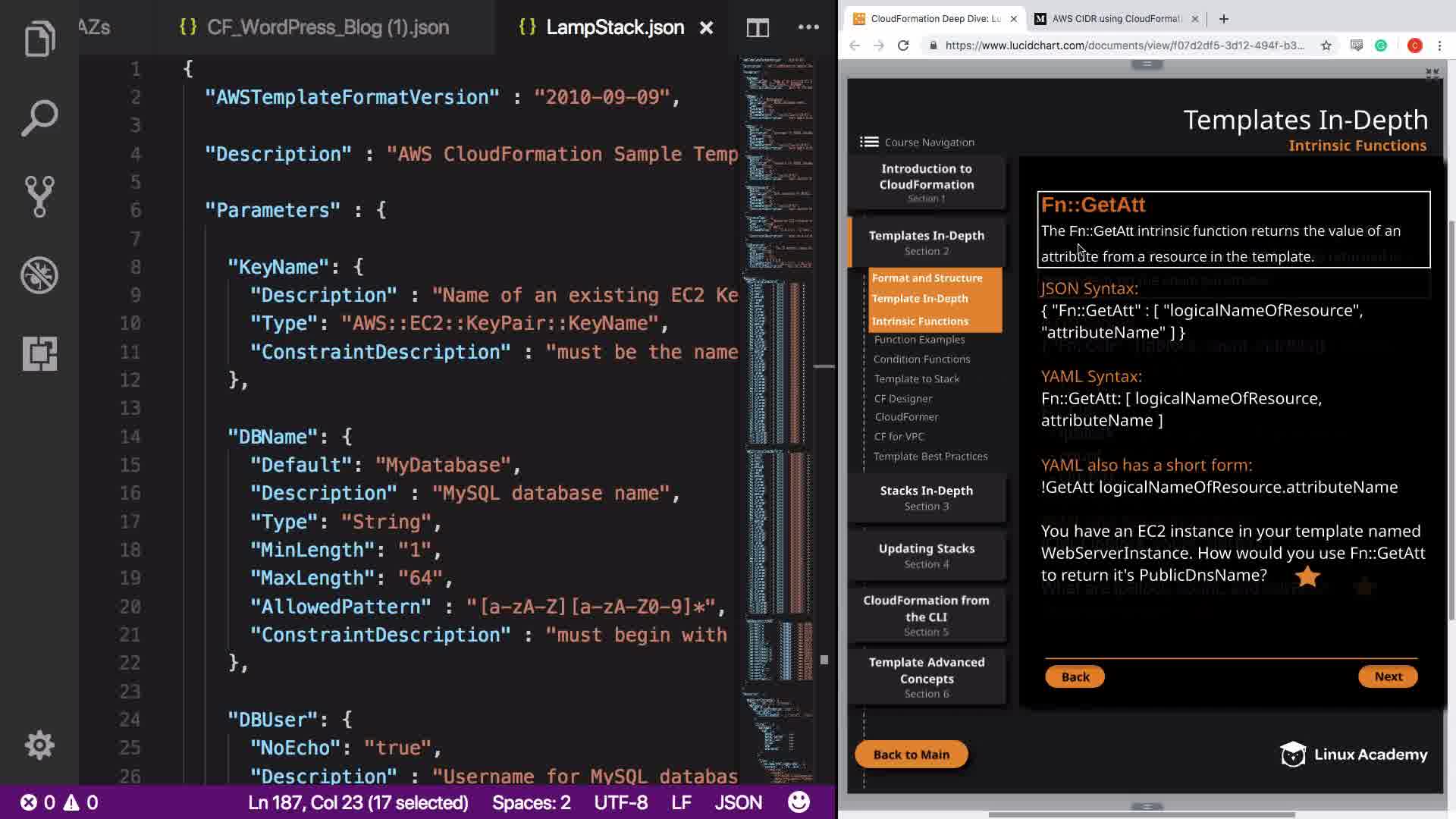Click the Back to Main button
1456x819 pixels.
911,755
